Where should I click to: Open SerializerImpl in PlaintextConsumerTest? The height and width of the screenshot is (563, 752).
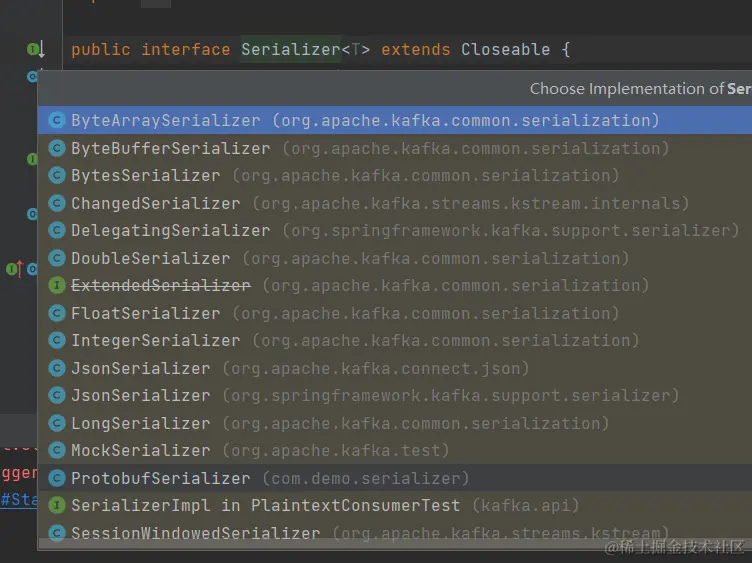click(x=395, y=505)
